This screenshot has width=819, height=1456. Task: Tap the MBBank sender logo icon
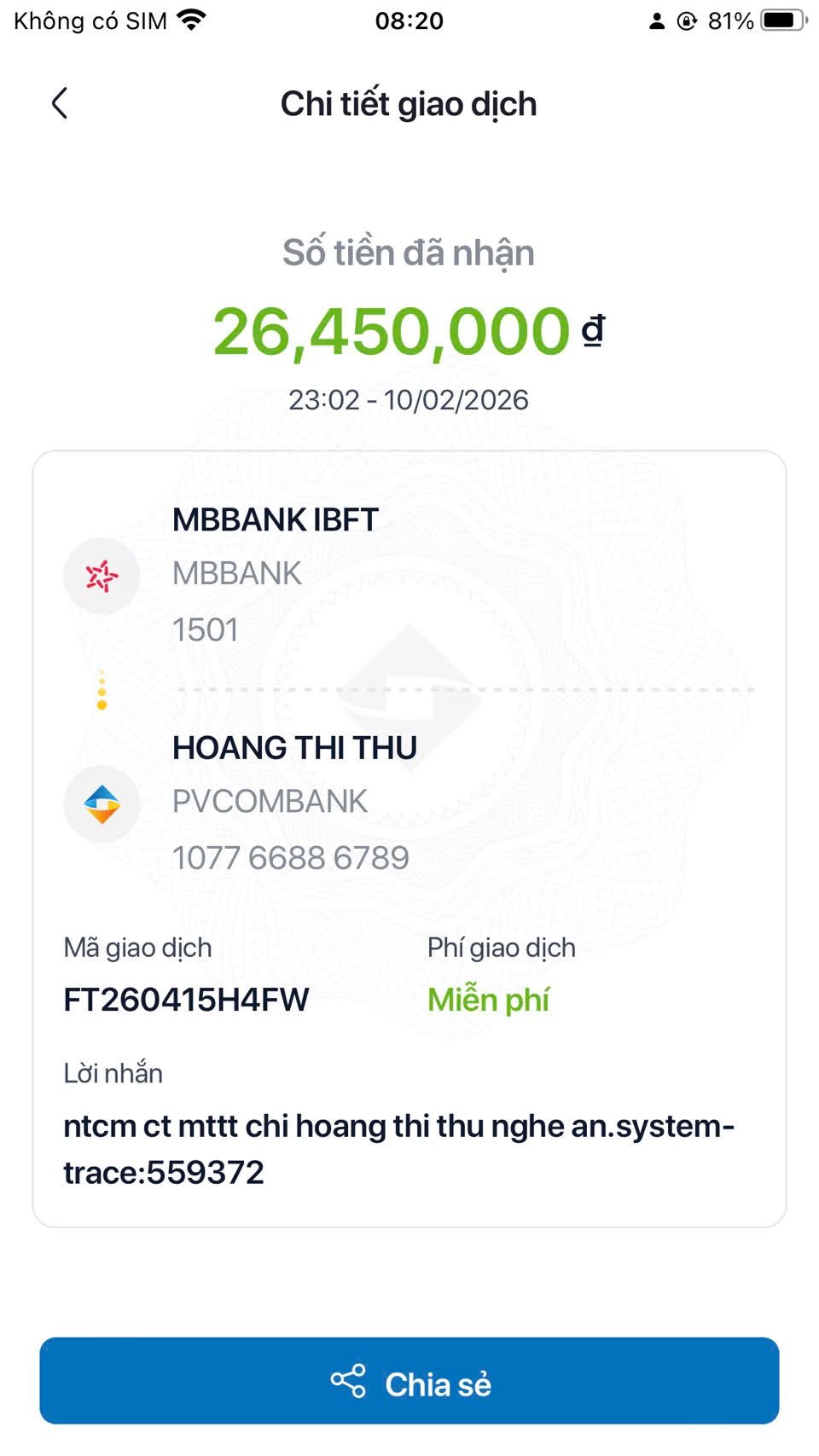click(x=102, y=576)
